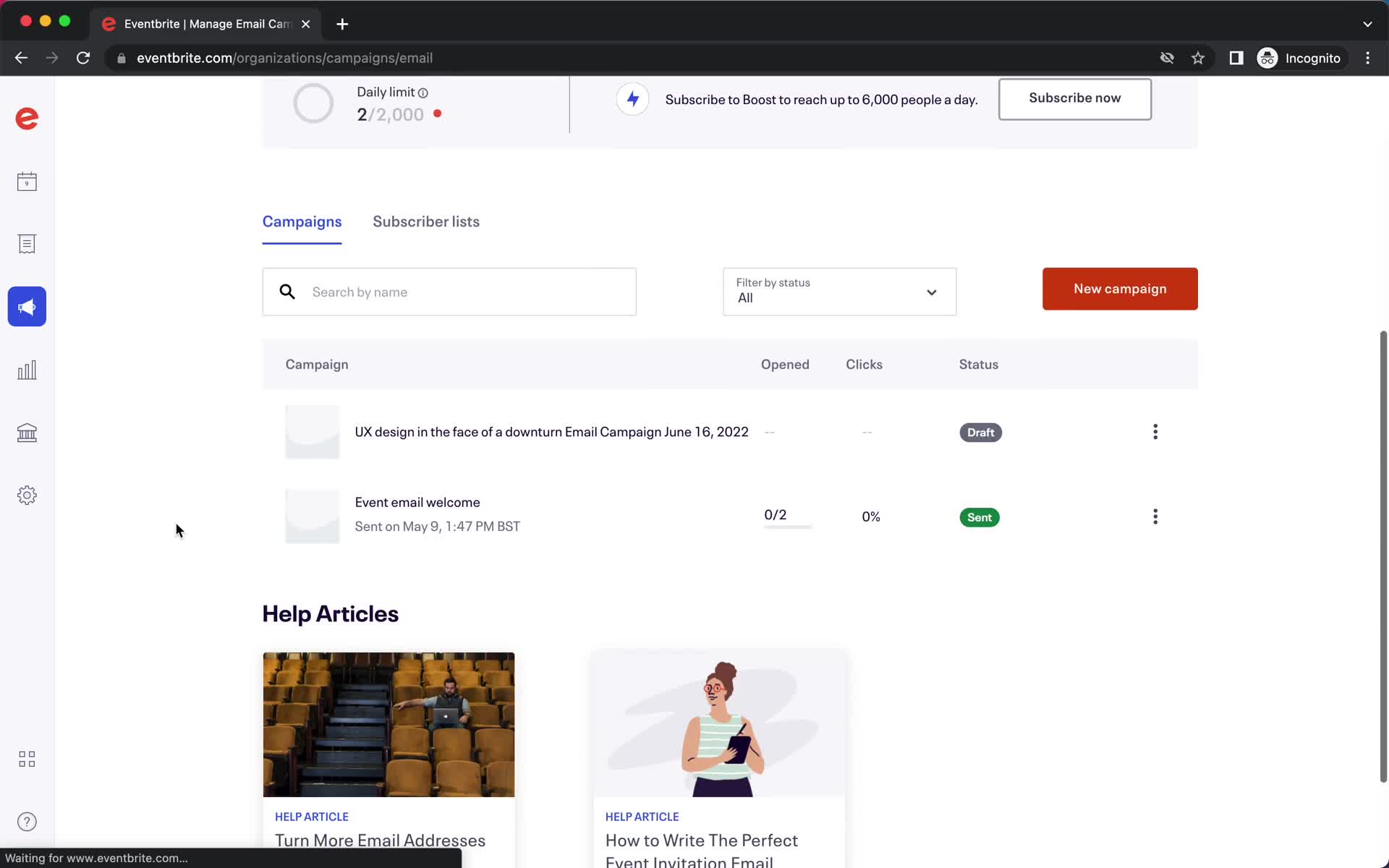Select the Eventbrite Manage Email browser tab
This screenshot has height=868, width=1389.
pos(206,24)
